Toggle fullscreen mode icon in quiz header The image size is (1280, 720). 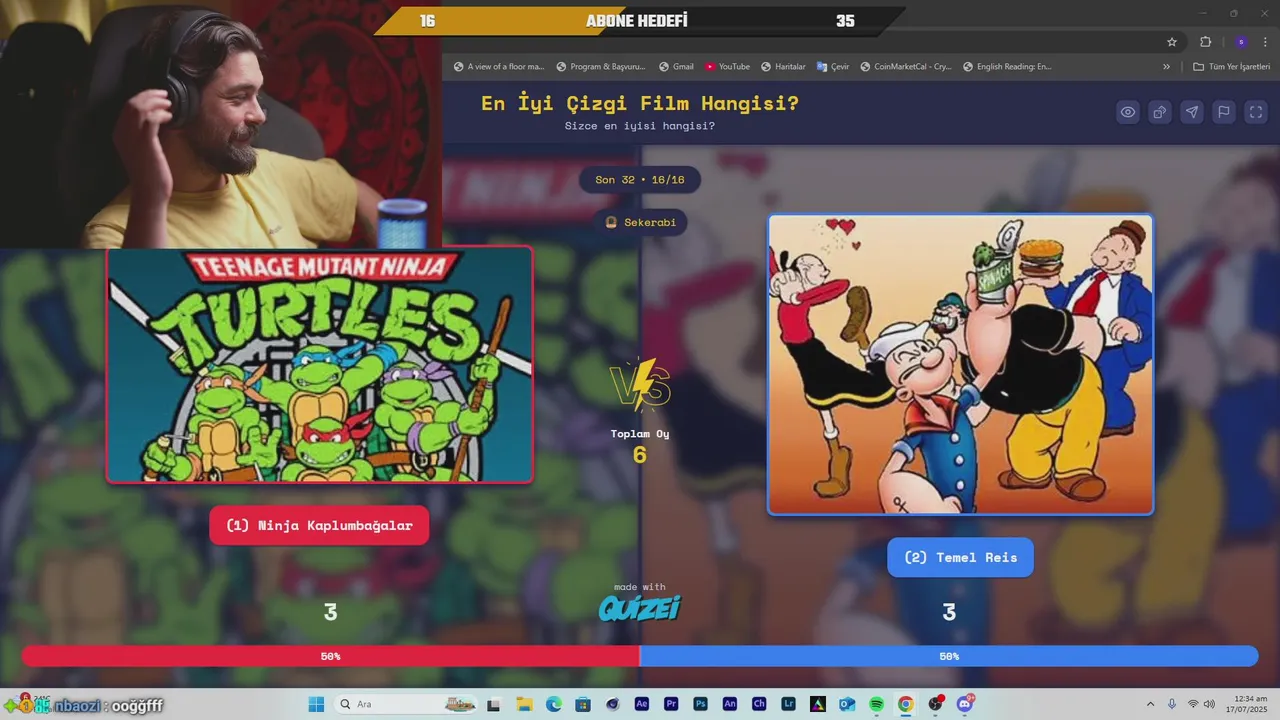tap(1256, 112)
